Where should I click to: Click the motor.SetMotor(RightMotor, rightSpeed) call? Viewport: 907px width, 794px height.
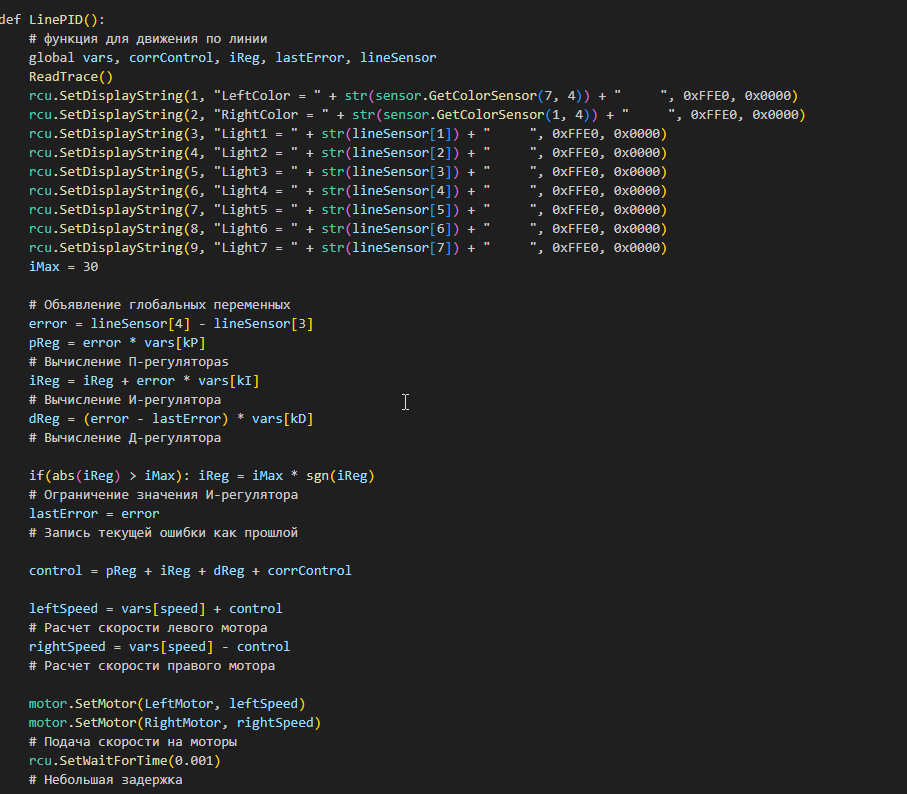click(x=174, y=723)
